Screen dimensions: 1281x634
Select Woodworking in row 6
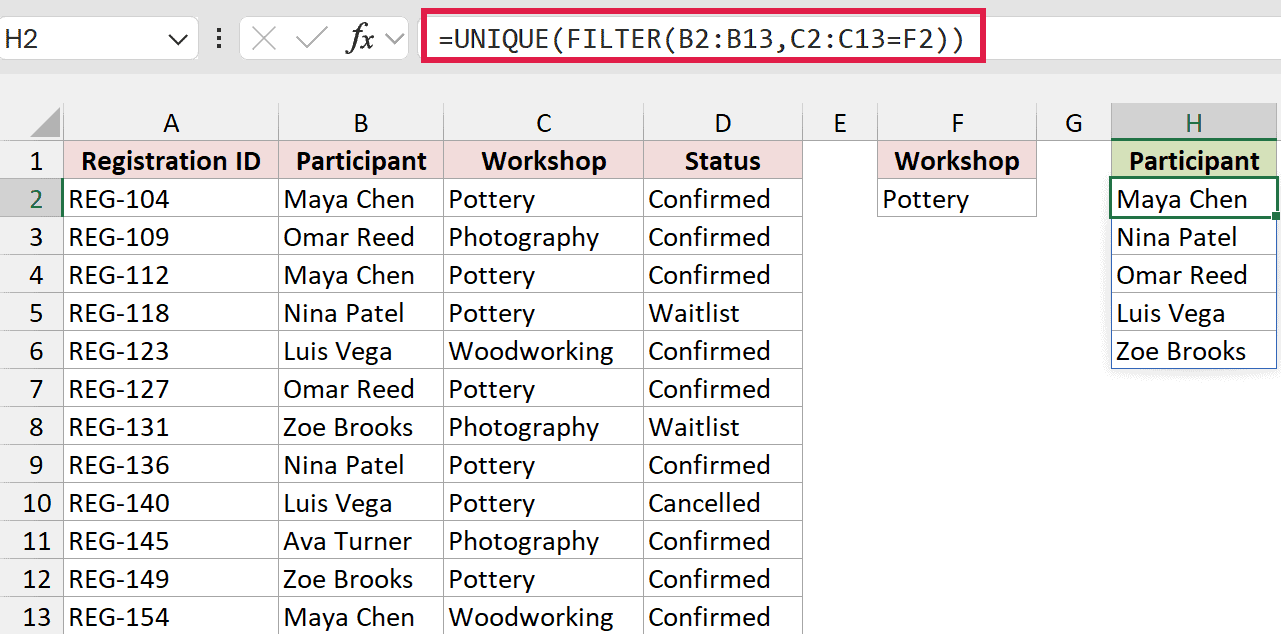[x=543, y=351]
